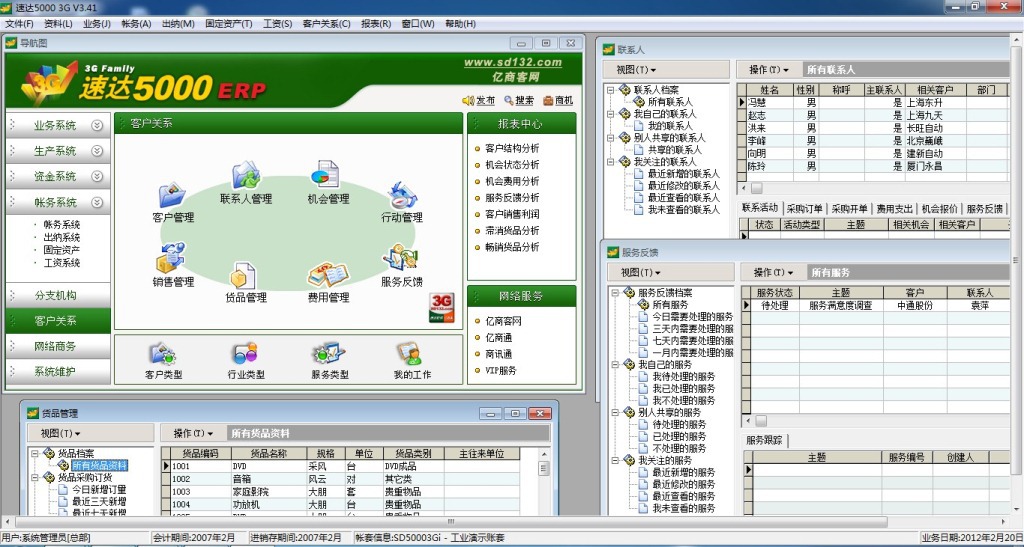Open 服务类型 settings icon
The width and height of the screenshot is (1024, 547).
328,354
